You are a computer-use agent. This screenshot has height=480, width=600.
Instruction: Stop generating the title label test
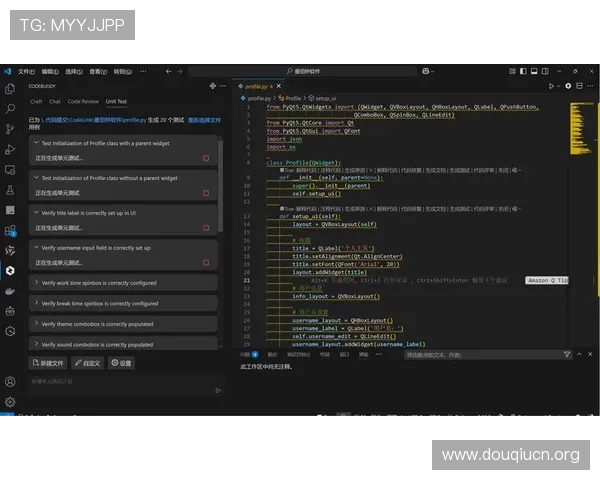coord(206,228)
